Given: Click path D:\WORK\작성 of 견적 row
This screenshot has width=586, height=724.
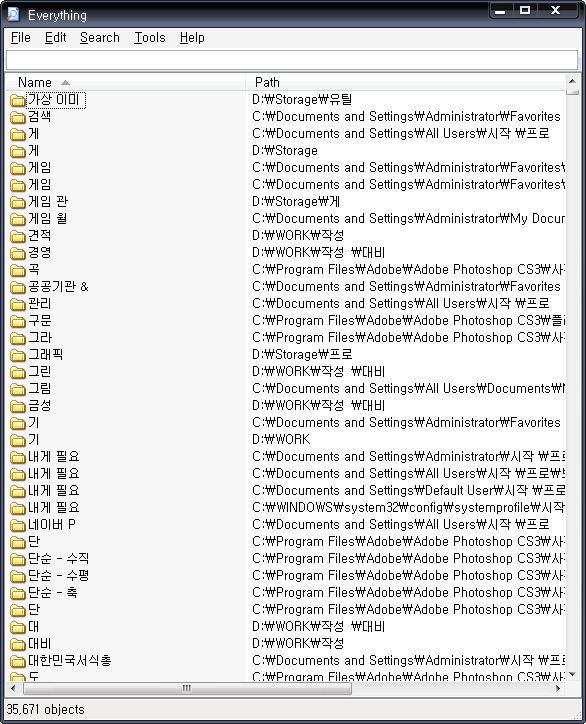Looking at the screenshot, I should tap(298, 235).
